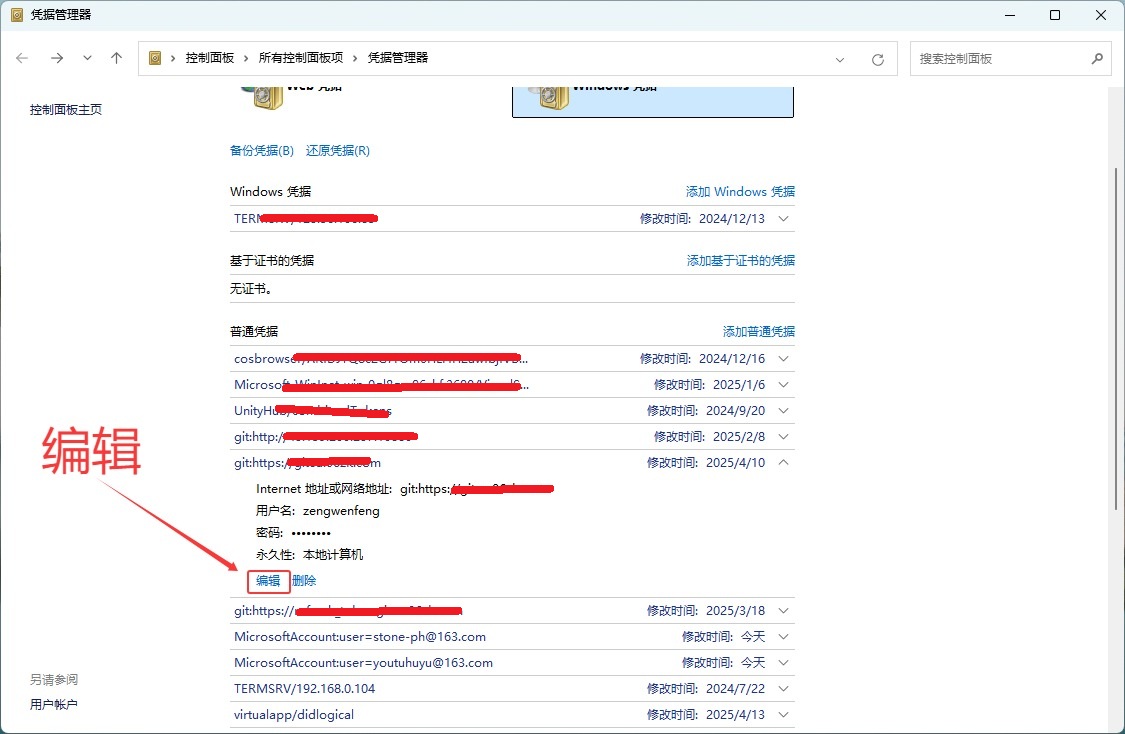The height and width of the screenshot is (734, 1125).
Task: Edit the zengwenfeng credential via 编辑
Action: tap(268, 580)
